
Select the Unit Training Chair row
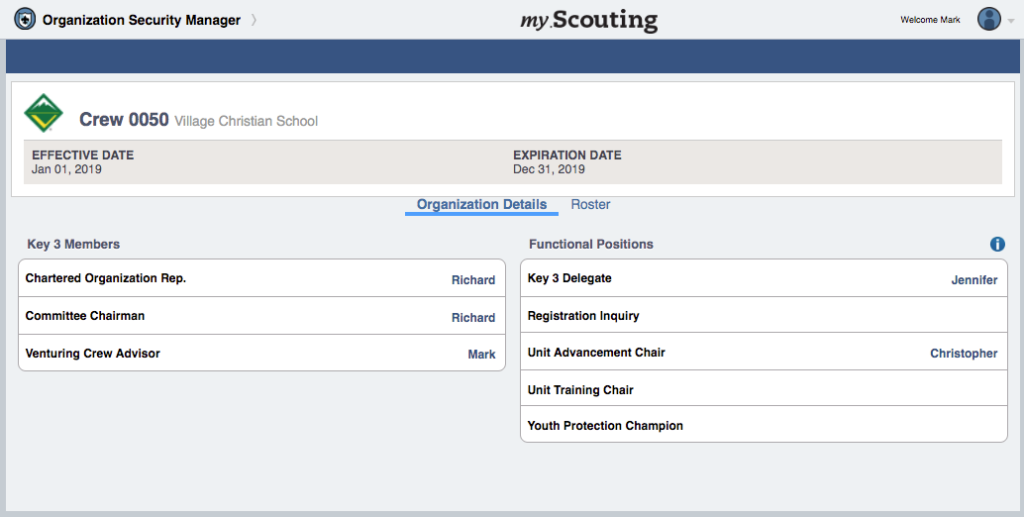pyautogui.click(x=764, y=388)
